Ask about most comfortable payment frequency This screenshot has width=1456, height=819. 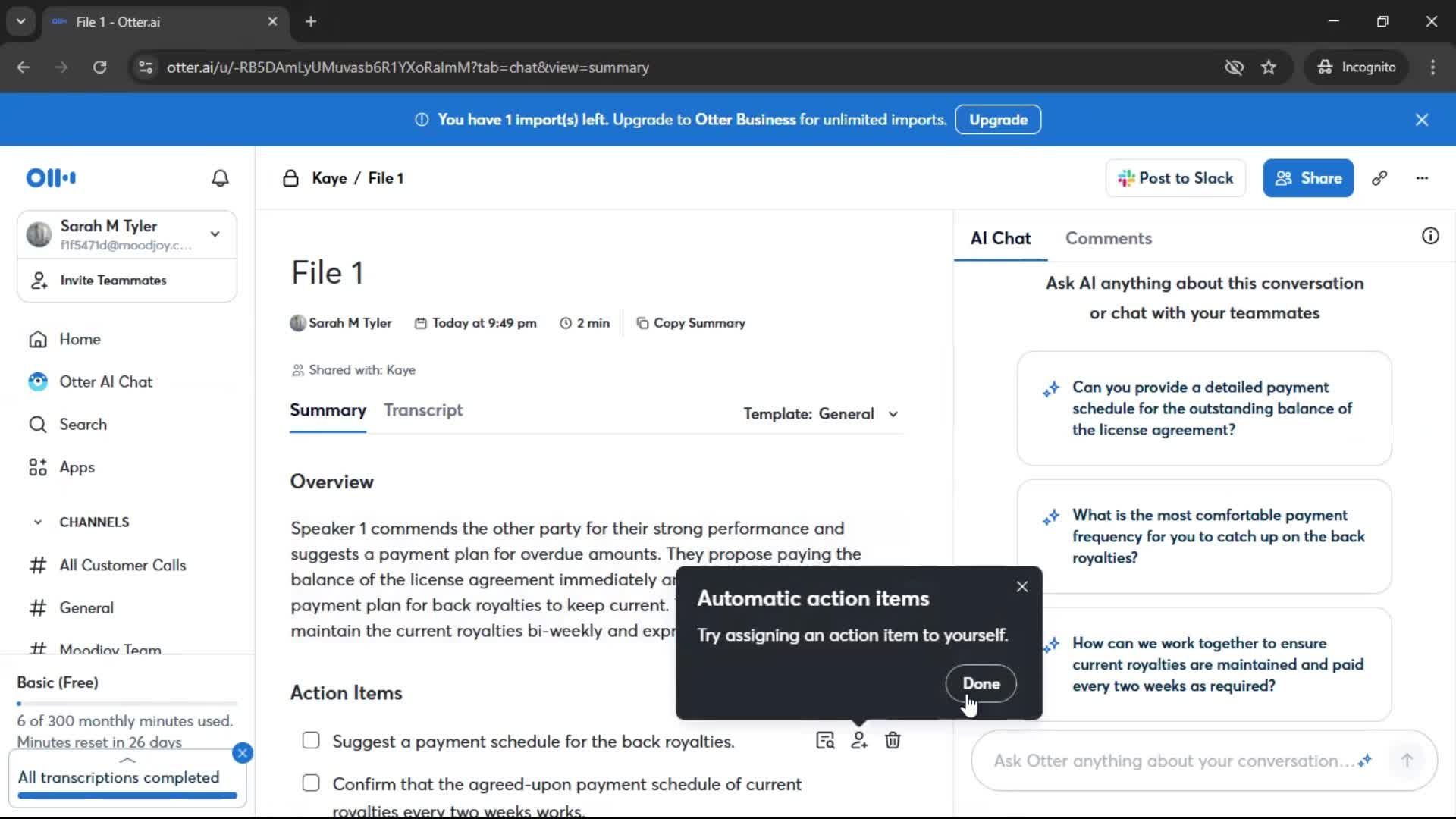[1204, 536]
